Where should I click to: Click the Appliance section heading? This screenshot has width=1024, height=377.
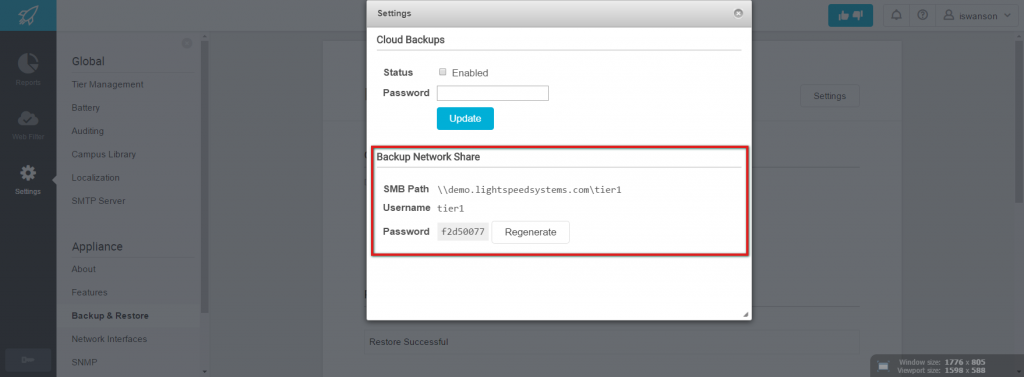click(x=97, y=246)
